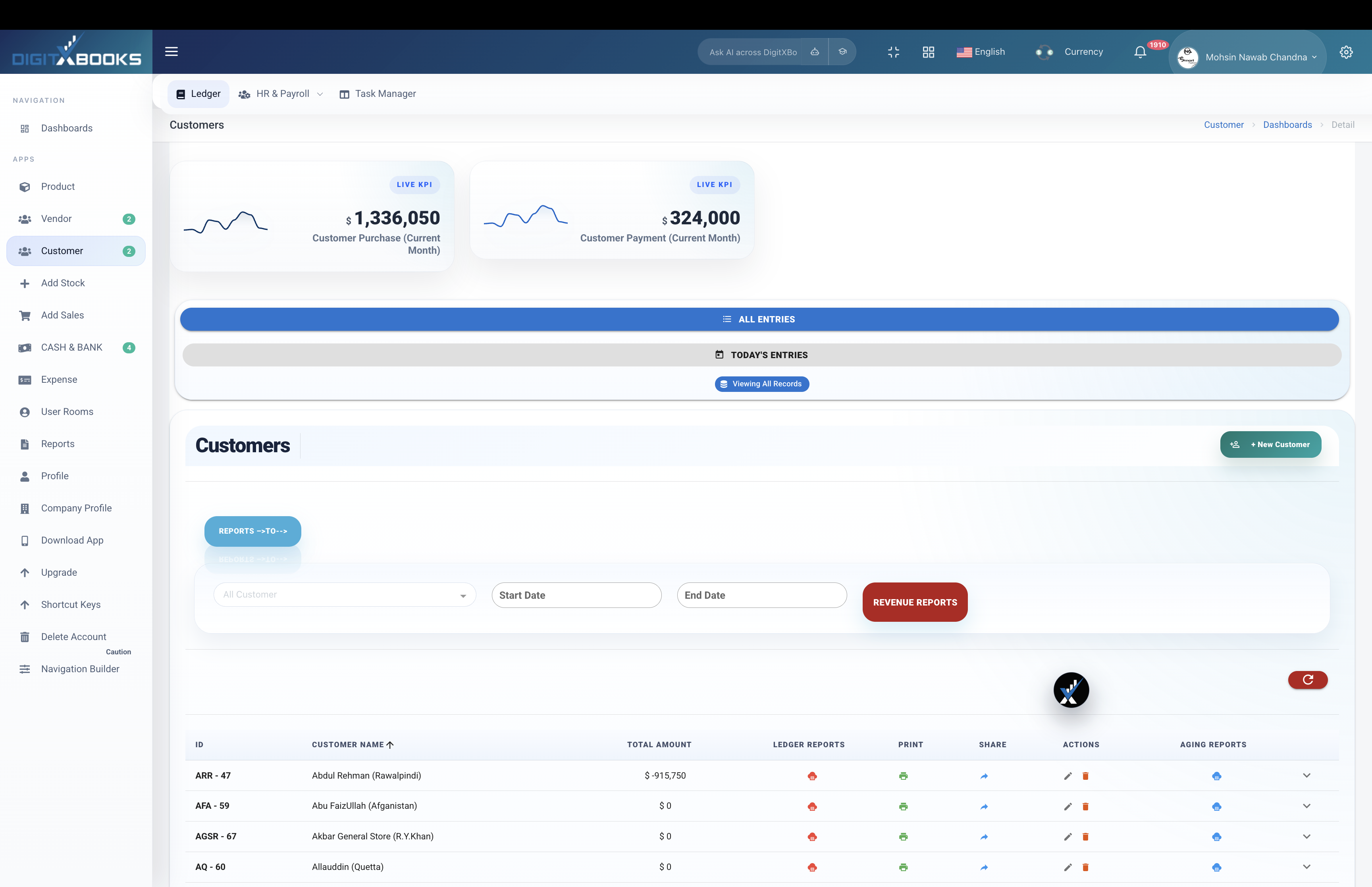This screenshot has height=887, width=1372.
Task: Delete the Abdul Rehman customer row
Action: click(1086, 776)
